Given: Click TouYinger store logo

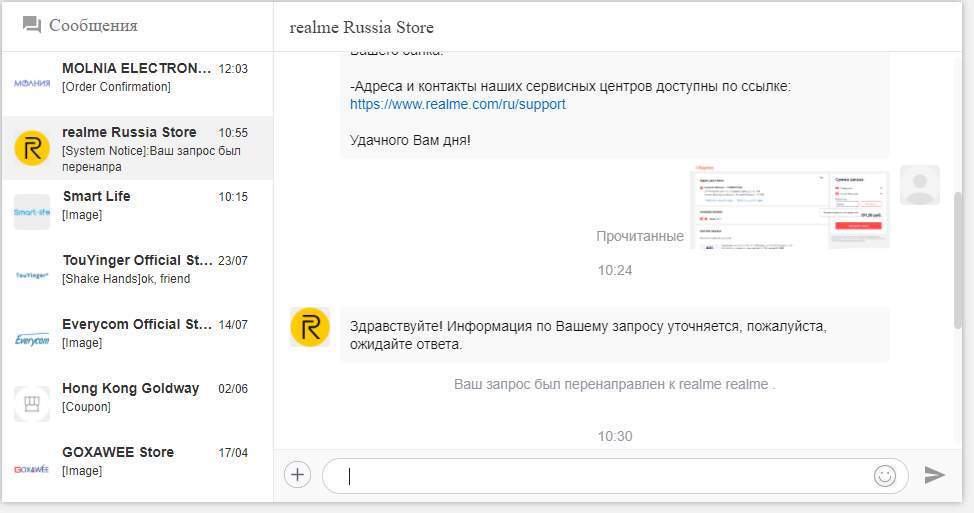Looking at the screenshot, I should 32,275.
